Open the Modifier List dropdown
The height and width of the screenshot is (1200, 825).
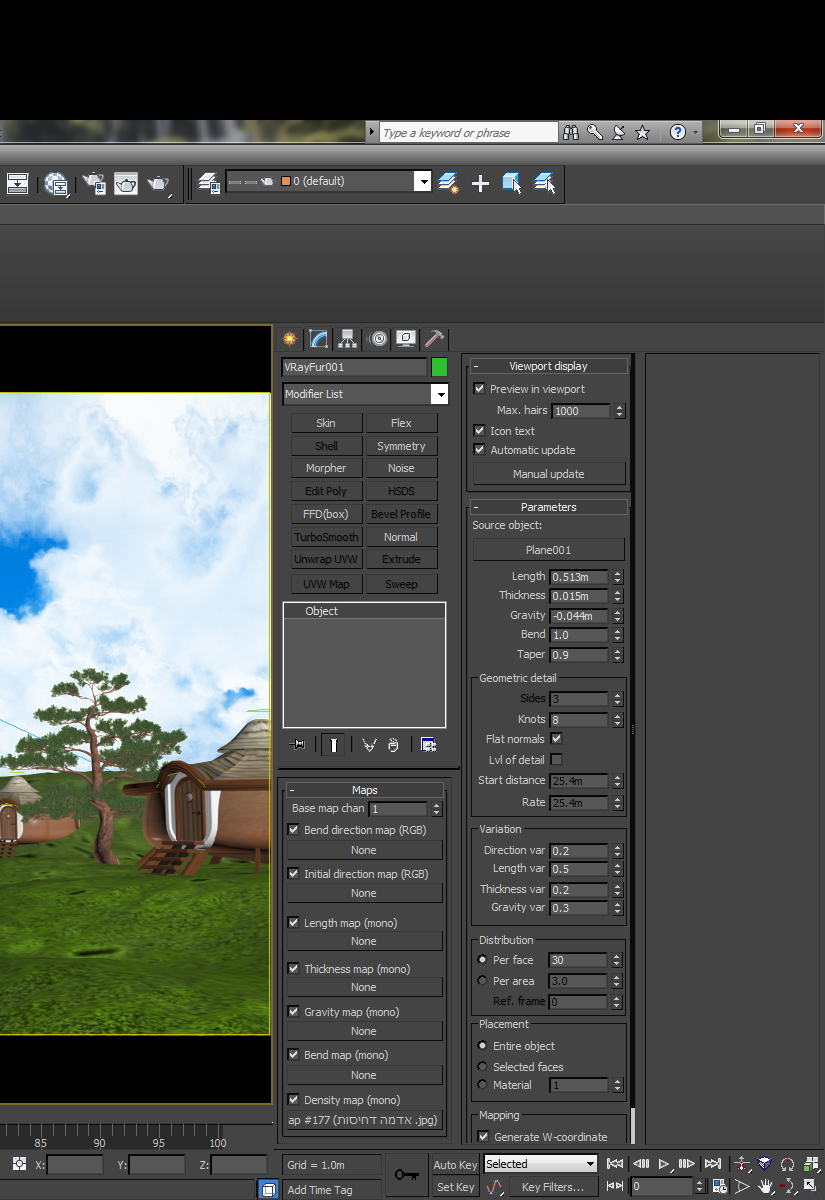[438, 395]
